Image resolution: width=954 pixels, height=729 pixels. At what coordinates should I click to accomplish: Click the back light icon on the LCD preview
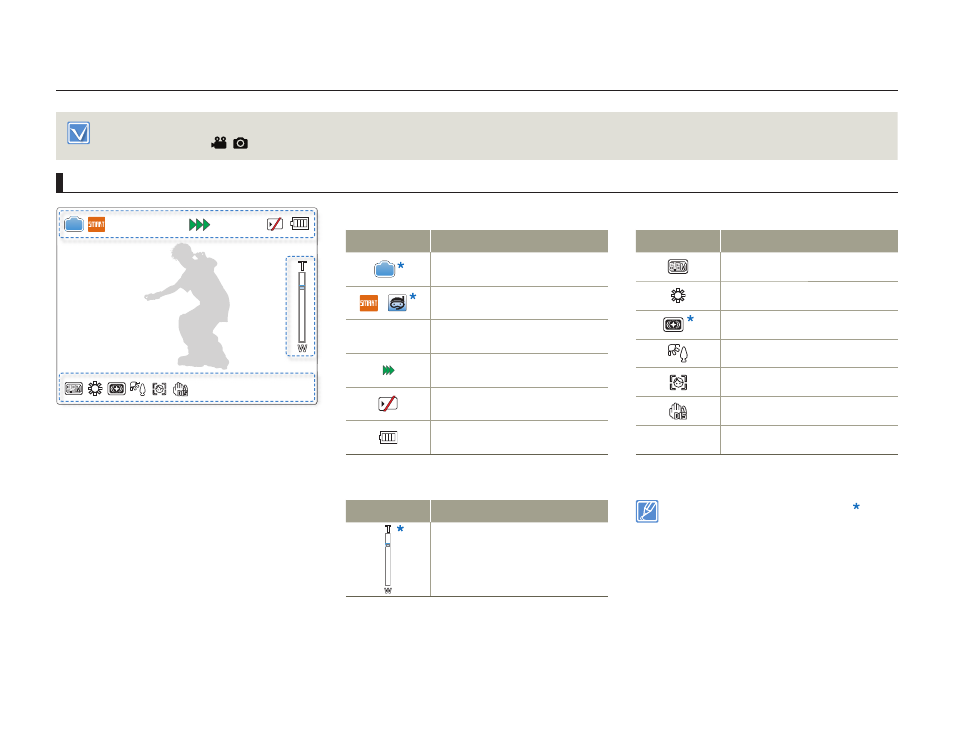click(116, 389)
